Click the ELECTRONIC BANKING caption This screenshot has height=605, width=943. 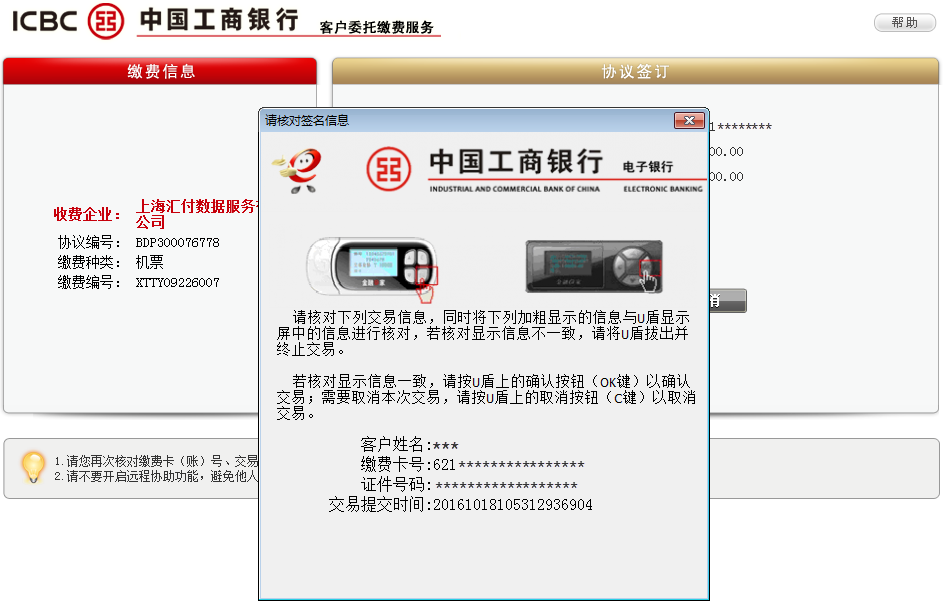(x=663, y=189)
